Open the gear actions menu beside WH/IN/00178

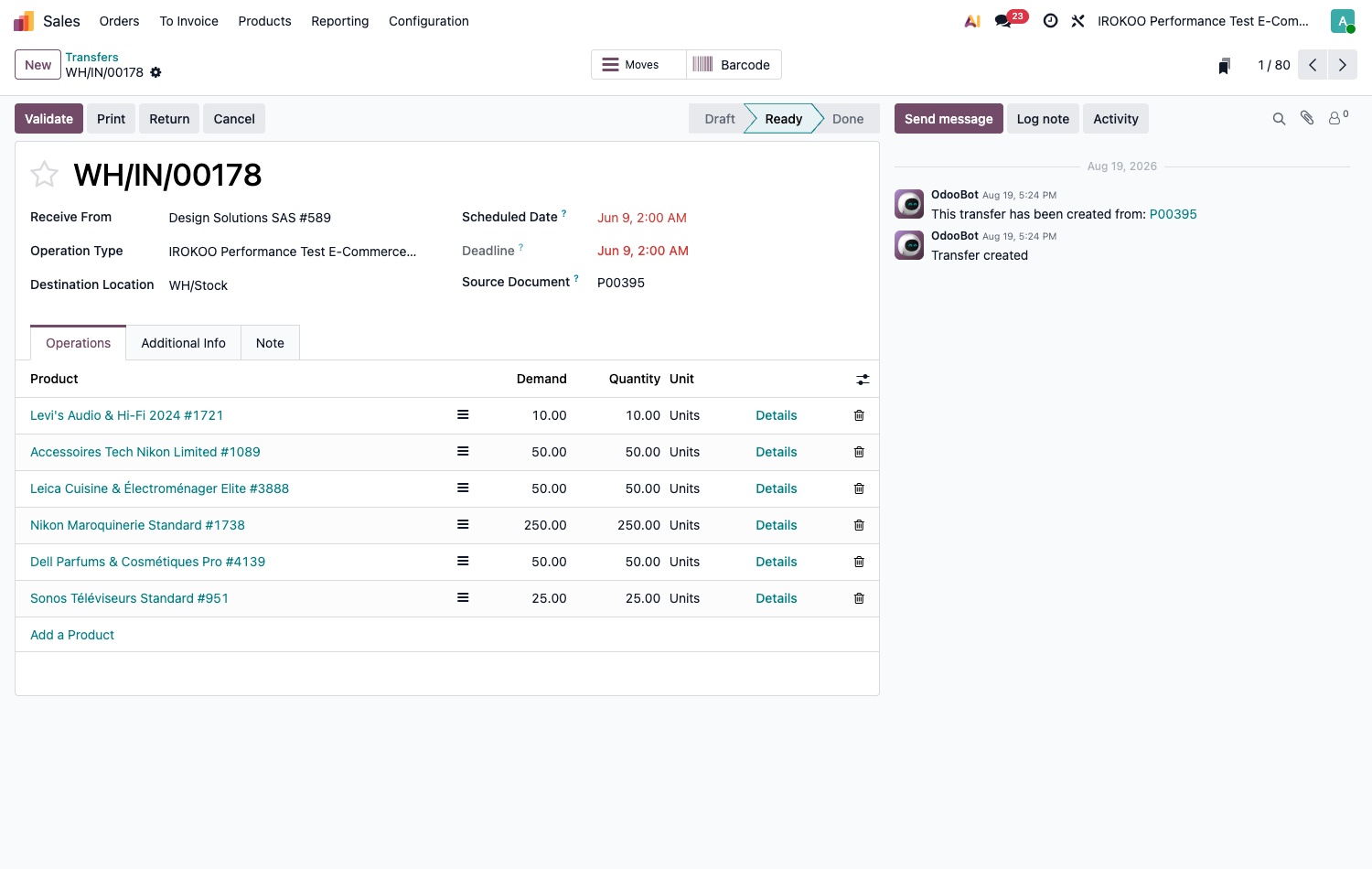(x=155, y=72)
